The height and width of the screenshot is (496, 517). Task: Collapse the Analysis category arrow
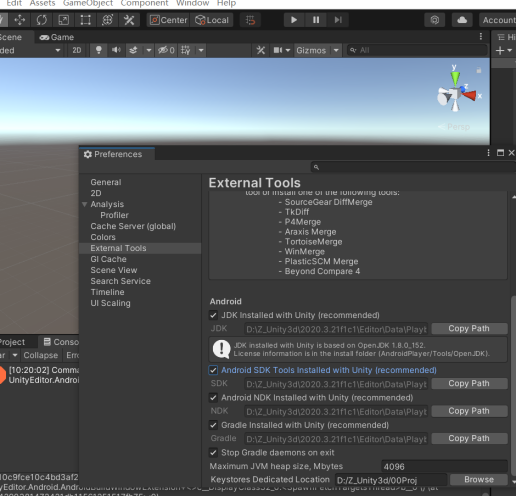click(x=85, y=204)
